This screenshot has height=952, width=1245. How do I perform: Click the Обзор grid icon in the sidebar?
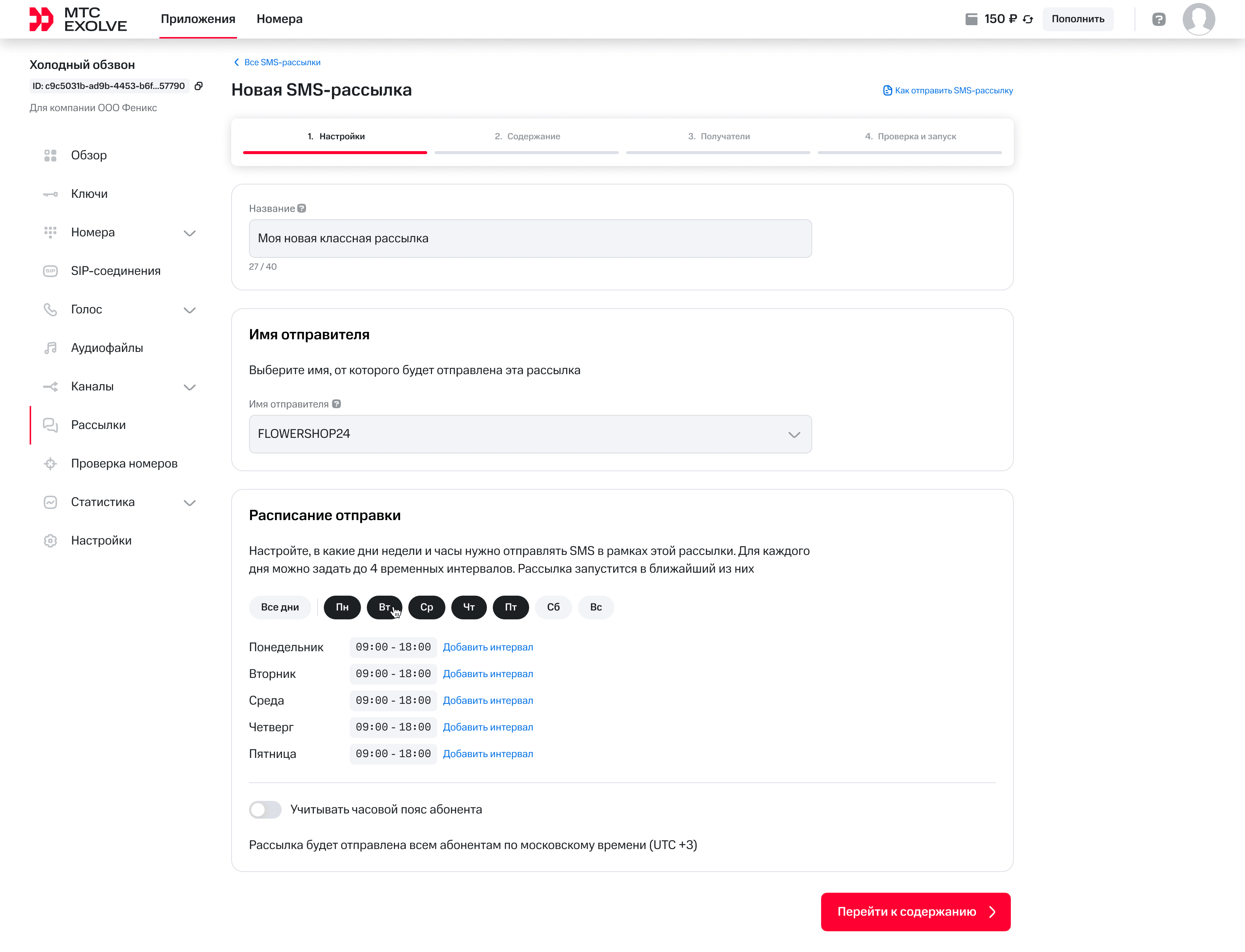coord(50,155)
